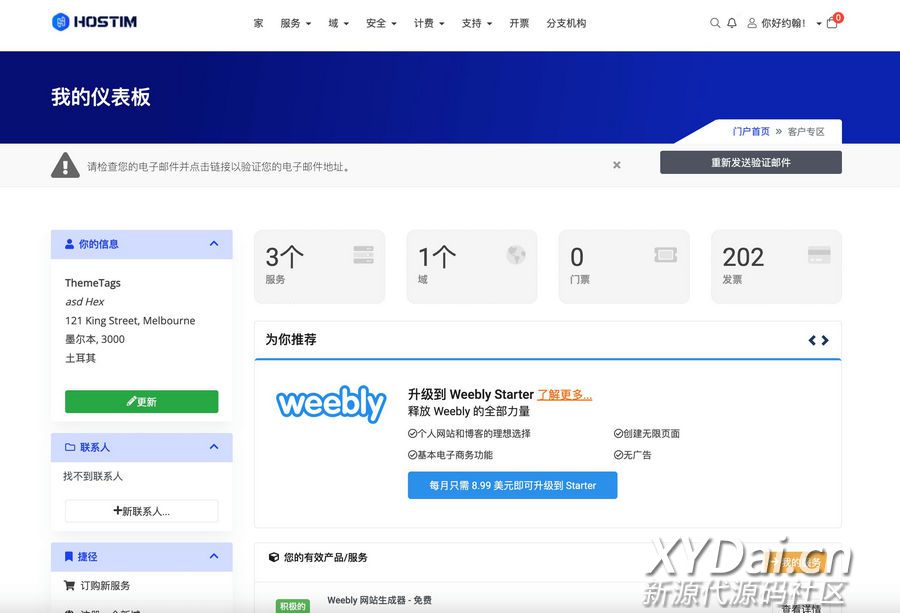
Task: Expand the 安全 navigation dropdown
Action: tap(381, 23)
